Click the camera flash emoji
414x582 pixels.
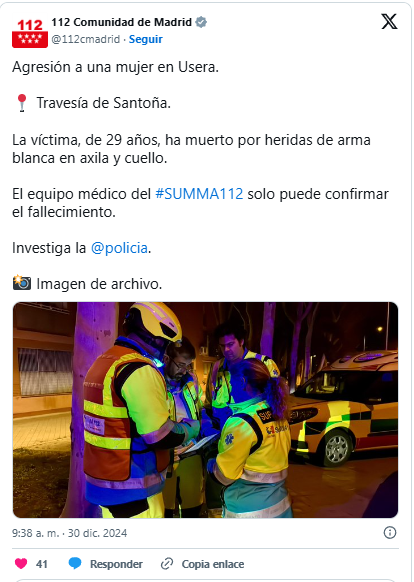[22, 283]
